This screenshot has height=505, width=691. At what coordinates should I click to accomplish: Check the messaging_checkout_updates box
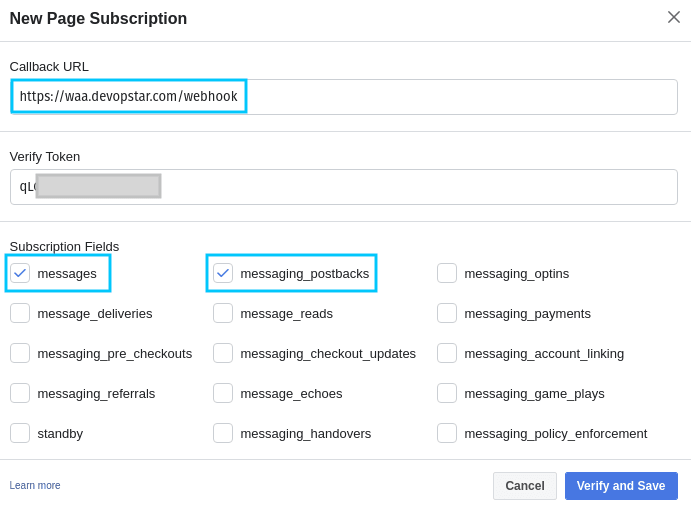(223, 353)
